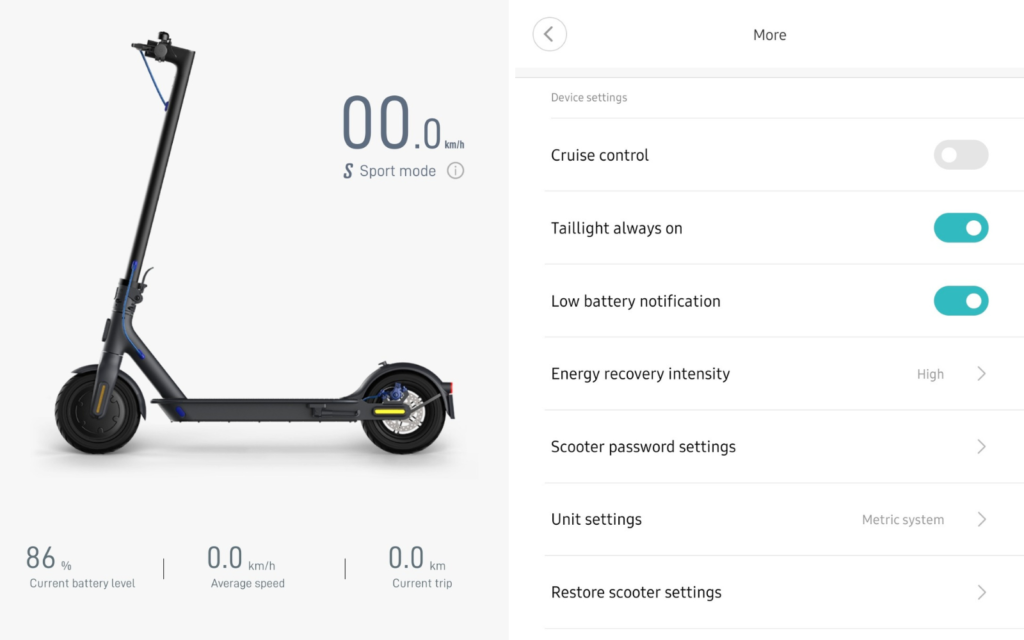Click the More page title

pos(769,35)
